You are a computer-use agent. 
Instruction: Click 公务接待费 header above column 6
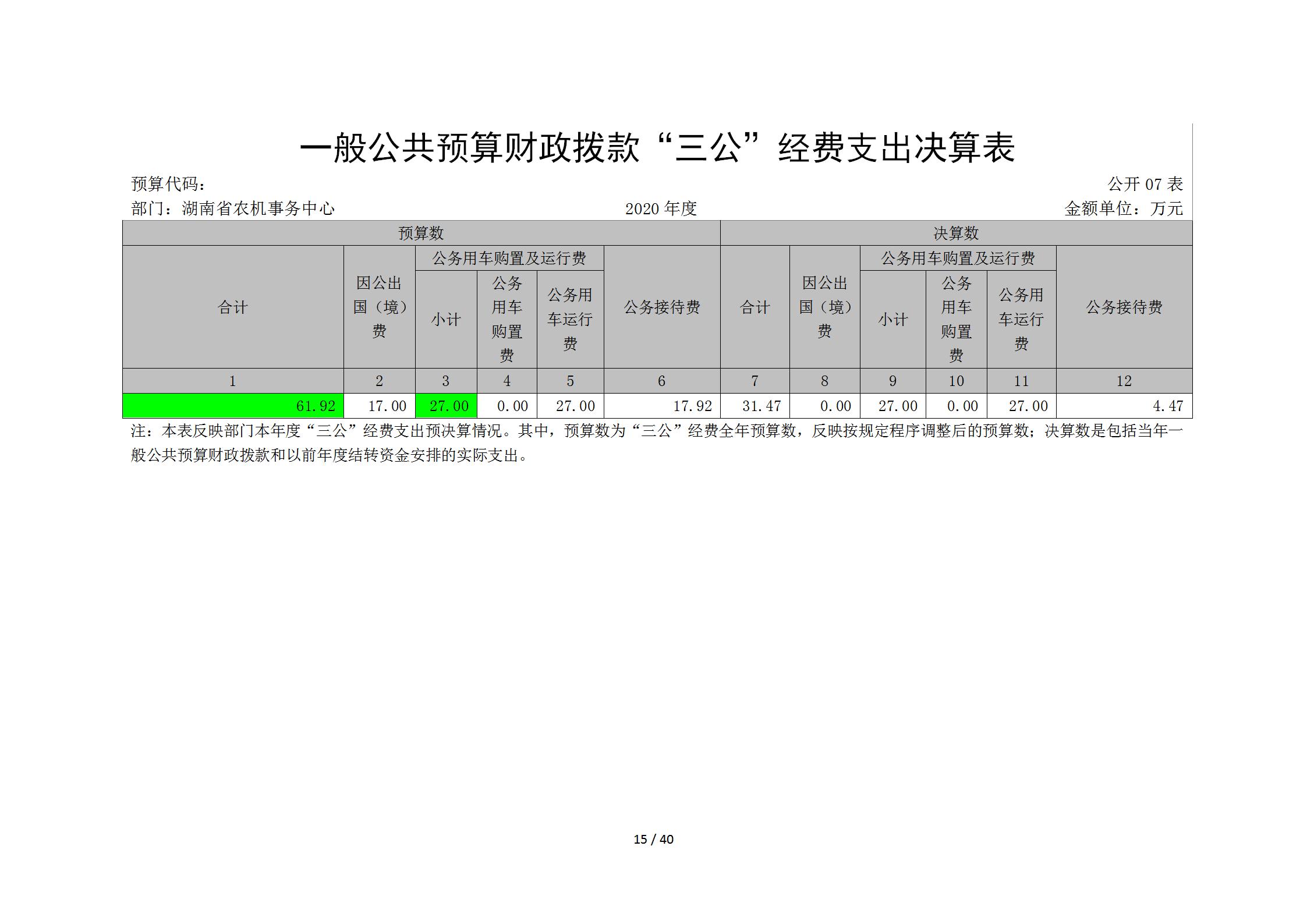(x=662, y=307)
